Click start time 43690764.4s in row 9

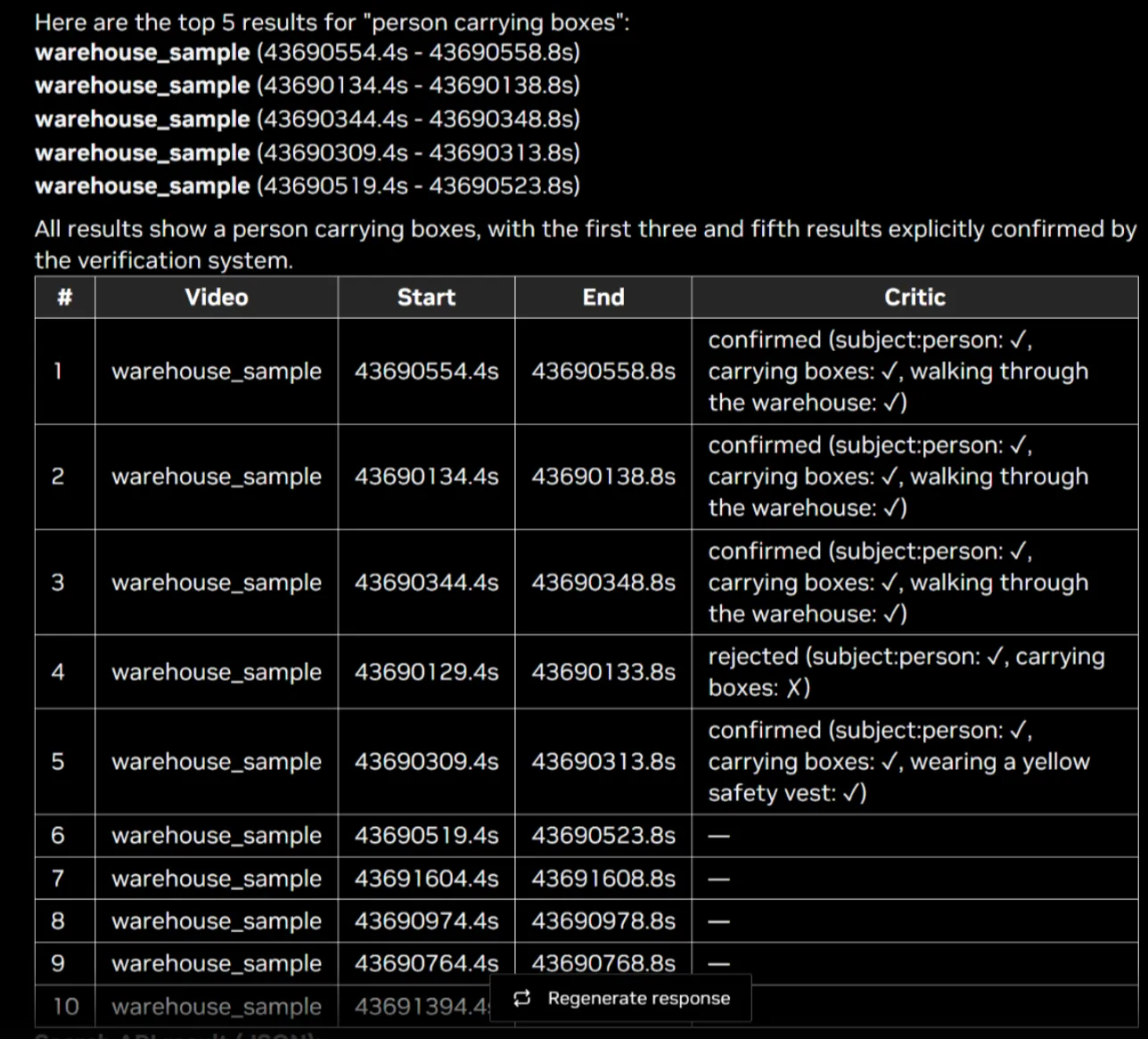[426, 963]
